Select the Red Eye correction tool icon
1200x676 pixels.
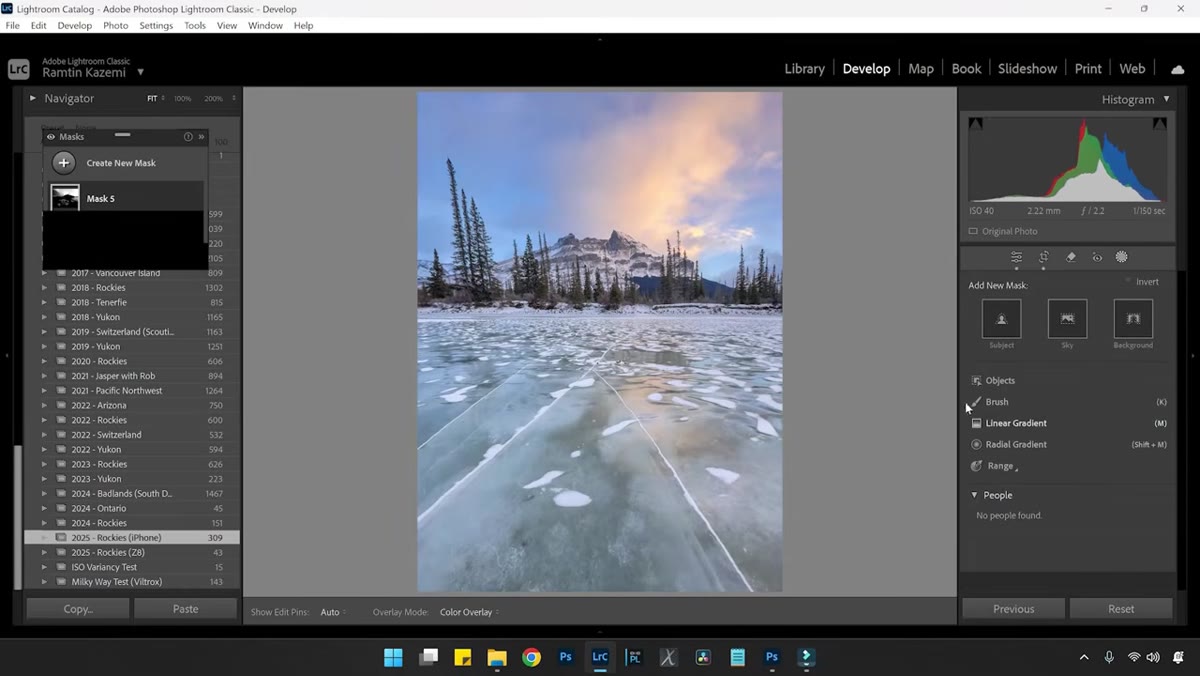(x=1097, y=257)
